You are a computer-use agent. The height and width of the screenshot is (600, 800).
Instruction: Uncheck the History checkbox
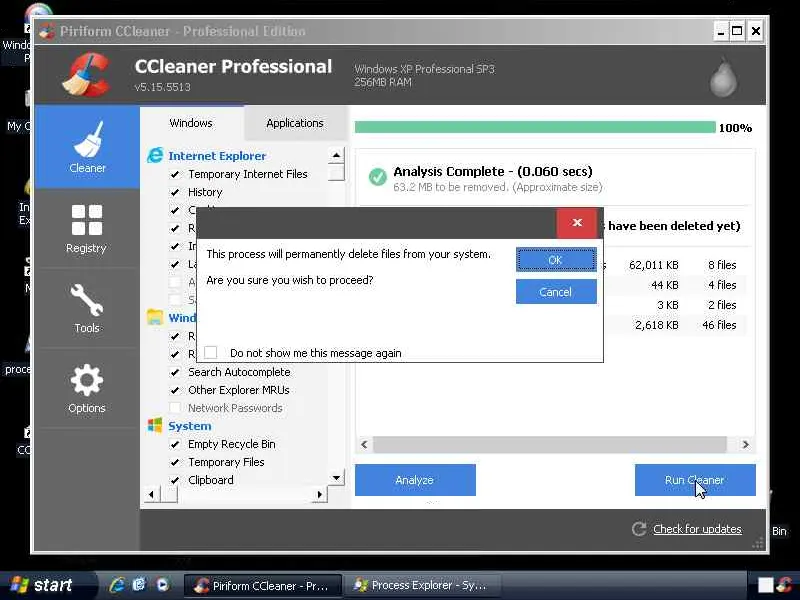(175, 192)
